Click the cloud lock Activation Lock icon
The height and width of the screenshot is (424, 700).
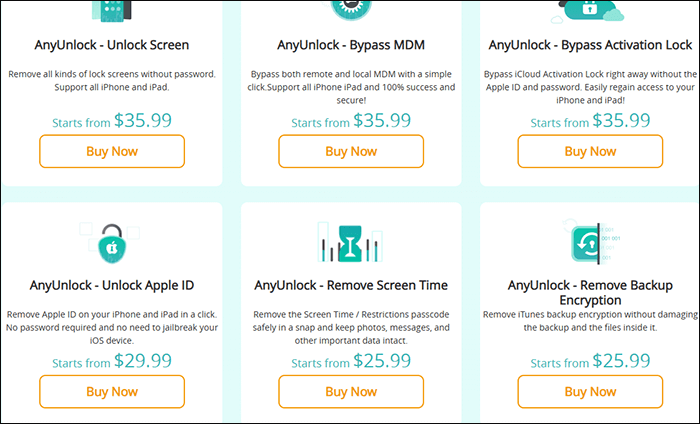pos(588,11)
